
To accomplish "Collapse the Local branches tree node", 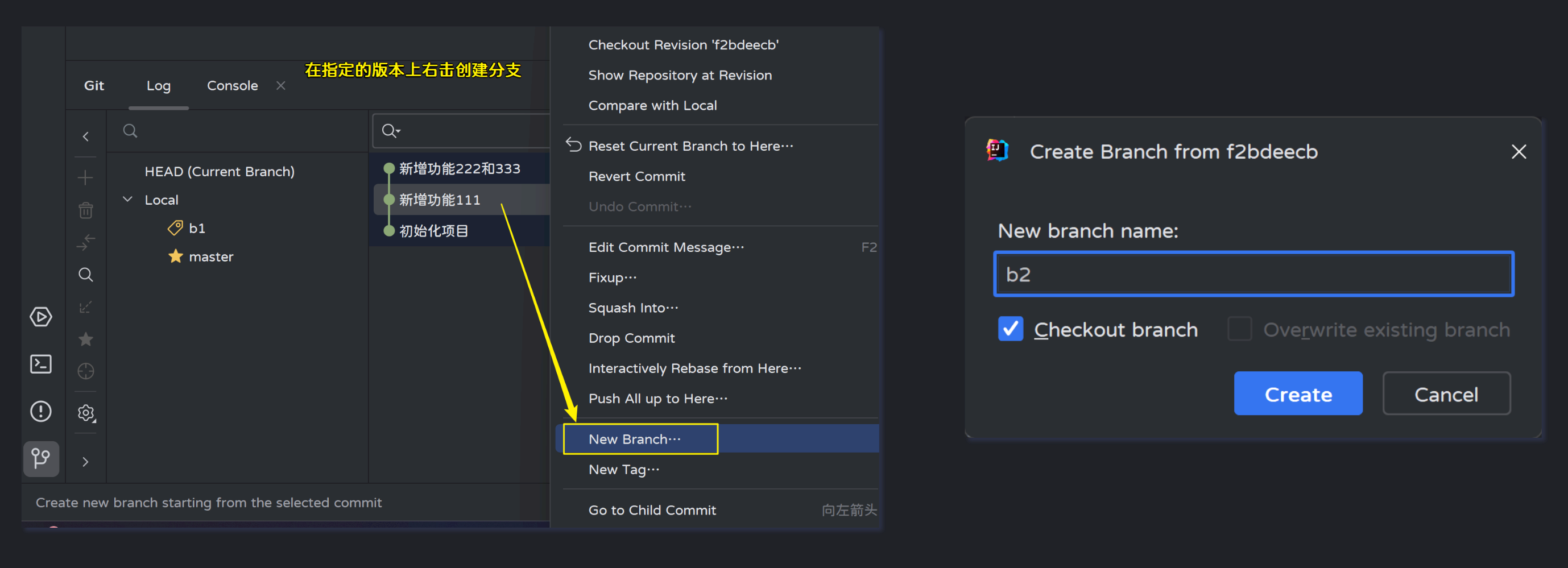I will tap(128, 200).
